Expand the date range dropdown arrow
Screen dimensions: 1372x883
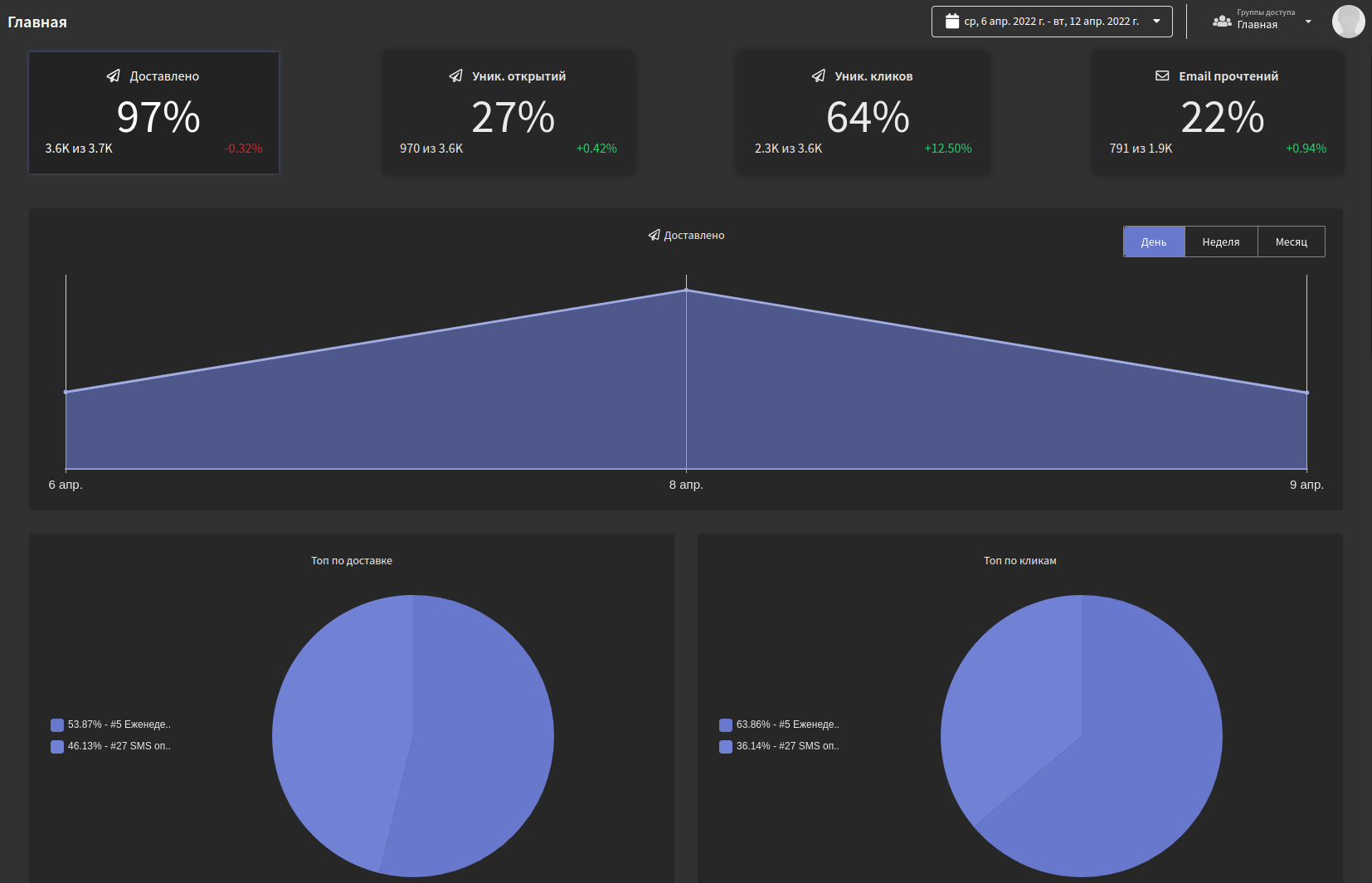click(1157, 22)
